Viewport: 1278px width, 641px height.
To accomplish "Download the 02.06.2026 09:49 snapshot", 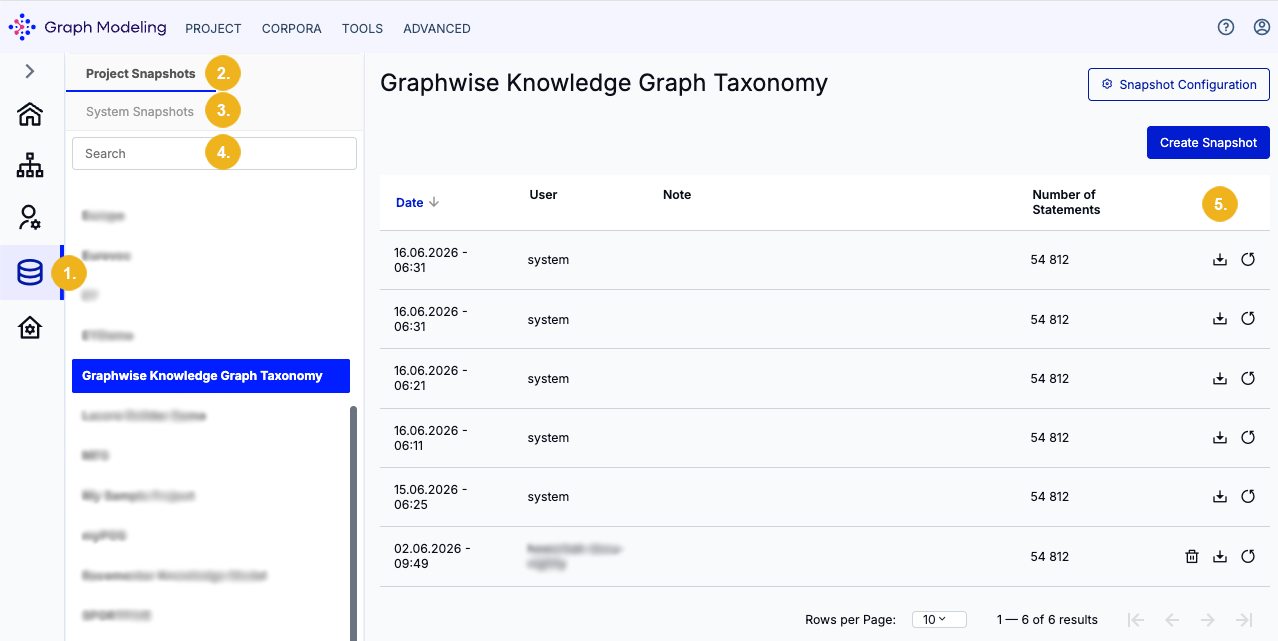I will pos(1219,557).
